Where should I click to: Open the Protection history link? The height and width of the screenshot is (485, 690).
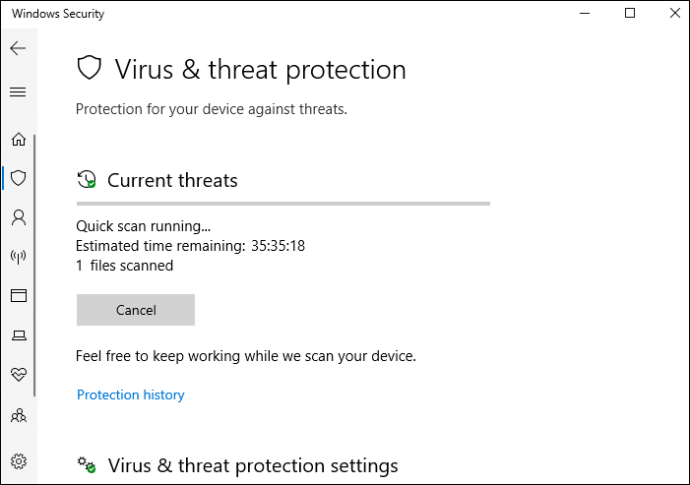click(x=130, y=395)
